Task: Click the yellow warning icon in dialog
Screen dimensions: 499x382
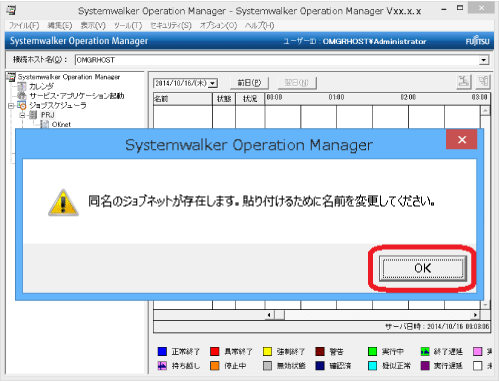Action: tap(63, 203)
